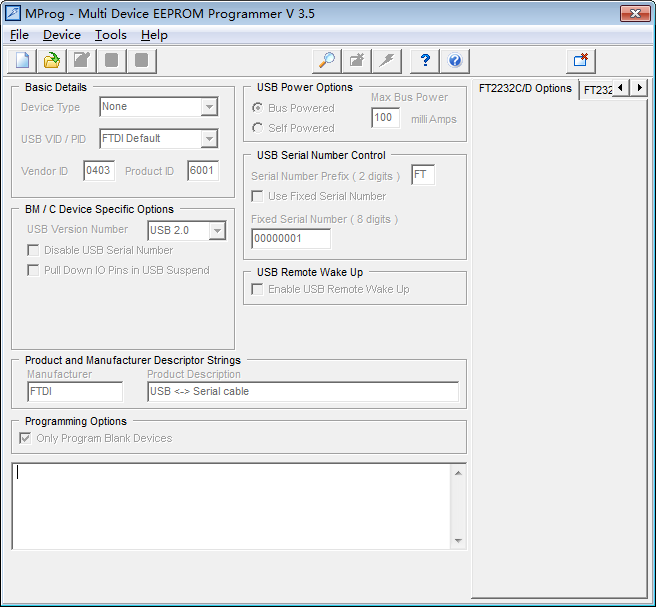Open the Tools menu
656x607 pixels.
(x=110, y=35)
